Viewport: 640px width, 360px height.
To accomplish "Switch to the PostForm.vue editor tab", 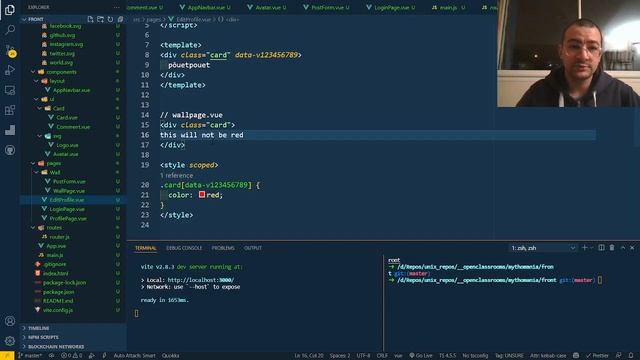I will click(326, 7).
